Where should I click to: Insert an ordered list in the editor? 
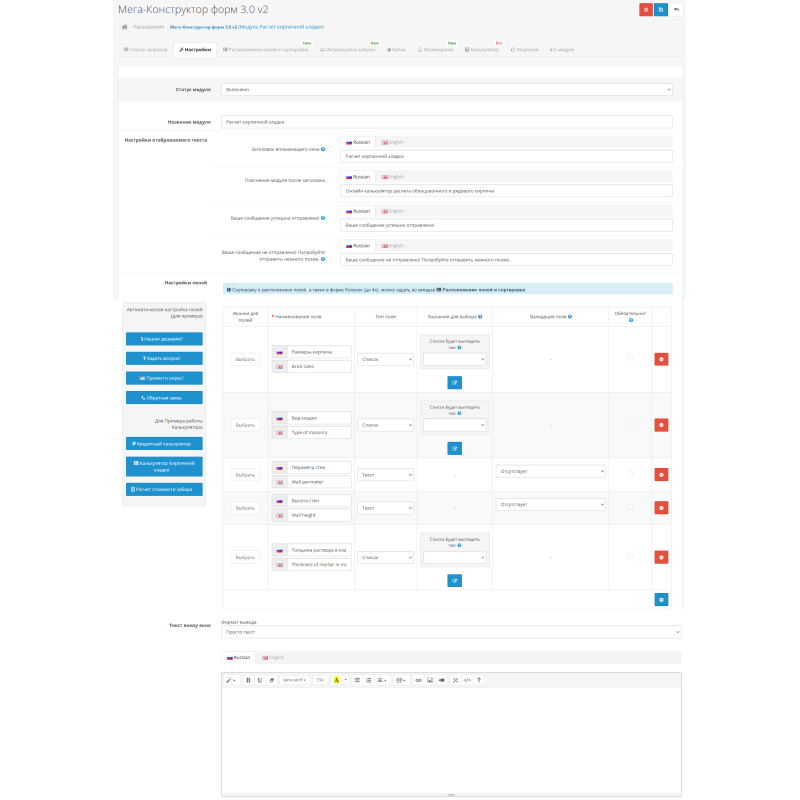(369, 680)
